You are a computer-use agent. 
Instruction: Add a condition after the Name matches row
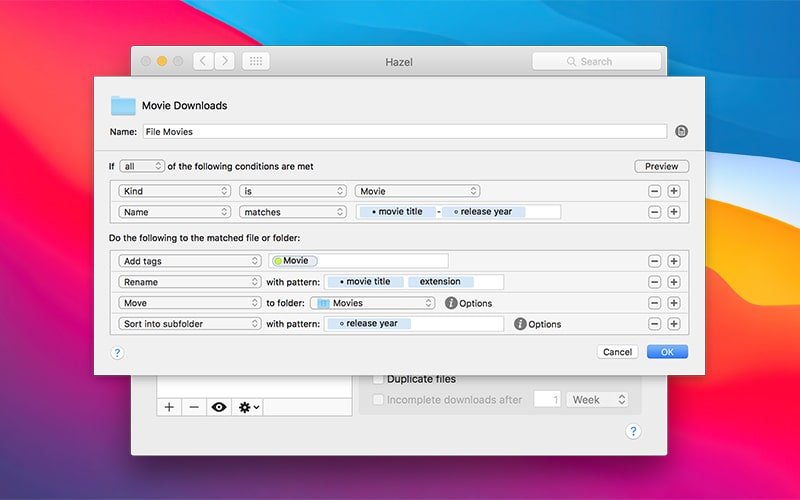673,212
